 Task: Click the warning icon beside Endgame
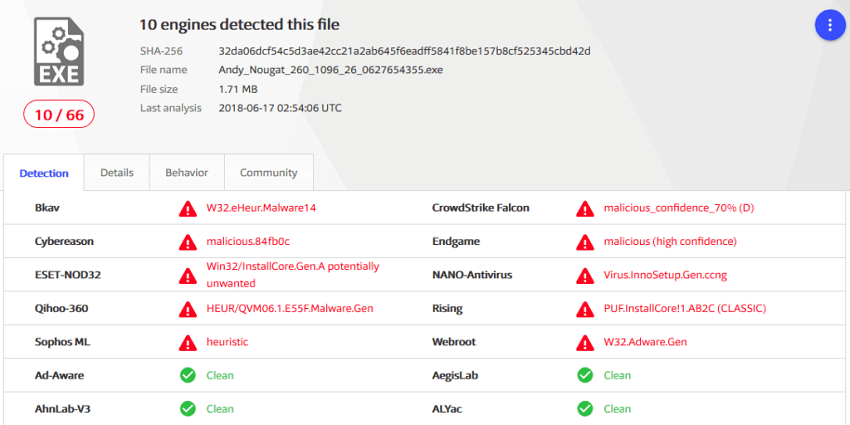pos(585,242)
